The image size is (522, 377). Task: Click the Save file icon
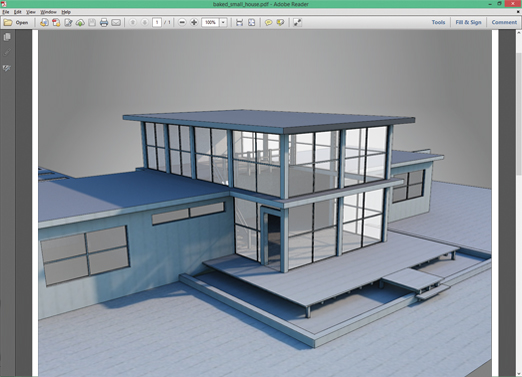coord(92,23)
